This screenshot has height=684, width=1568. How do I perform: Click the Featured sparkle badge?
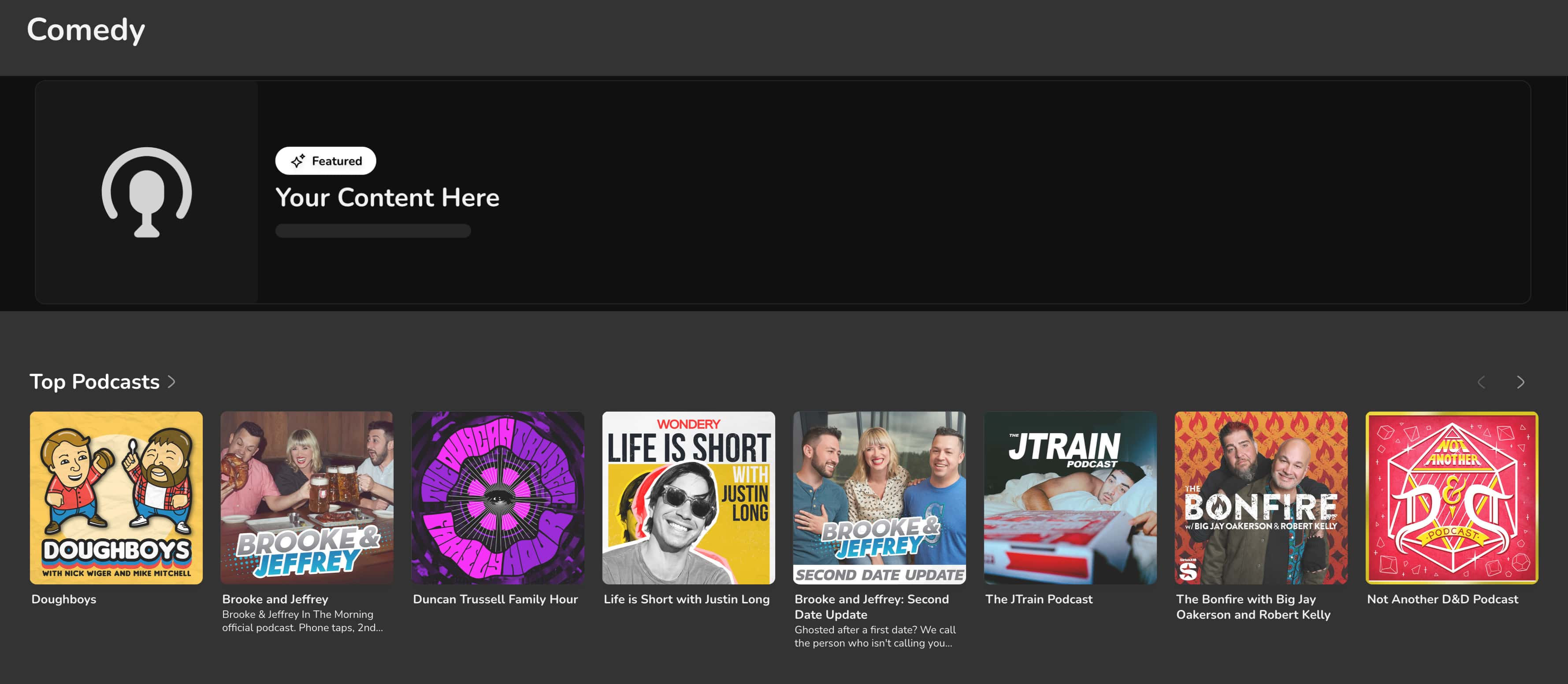click(326, 161)
